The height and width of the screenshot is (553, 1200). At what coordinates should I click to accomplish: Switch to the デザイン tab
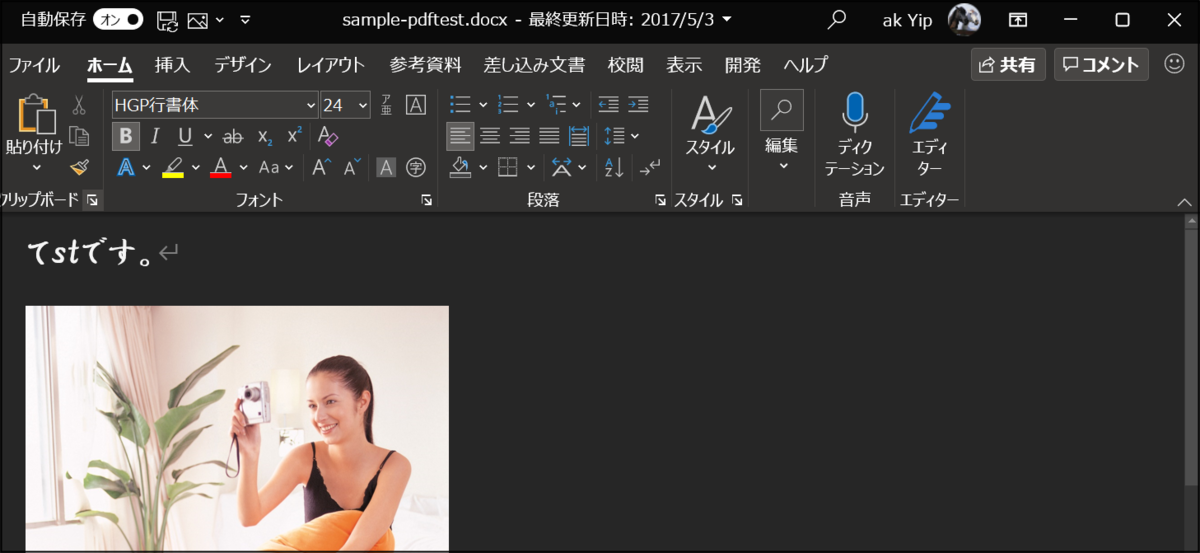point(243,65)
